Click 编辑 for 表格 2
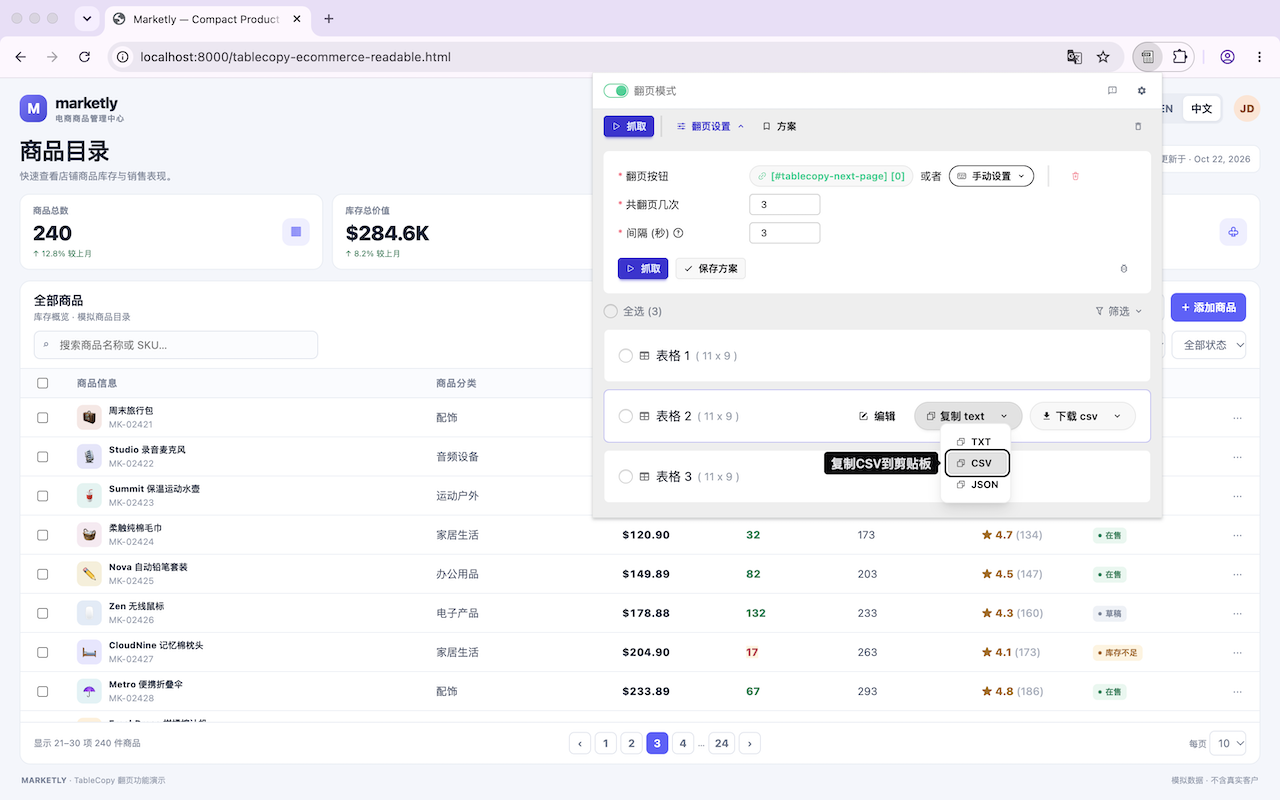This screenshot has width=1280, height=800. 877,416
